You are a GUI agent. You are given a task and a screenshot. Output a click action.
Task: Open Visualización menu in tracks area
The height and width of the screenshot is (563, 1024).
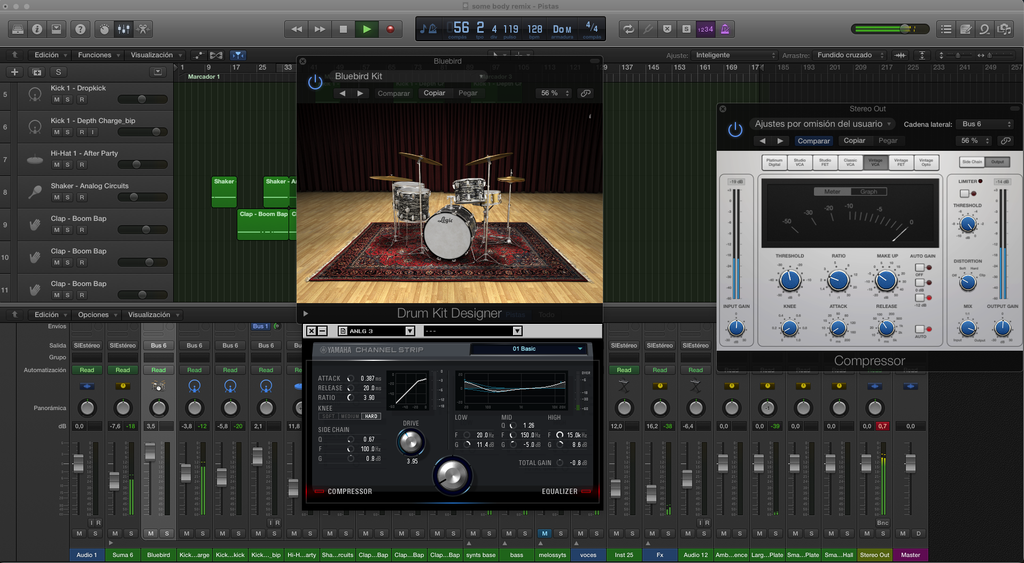tap(155, 55)
